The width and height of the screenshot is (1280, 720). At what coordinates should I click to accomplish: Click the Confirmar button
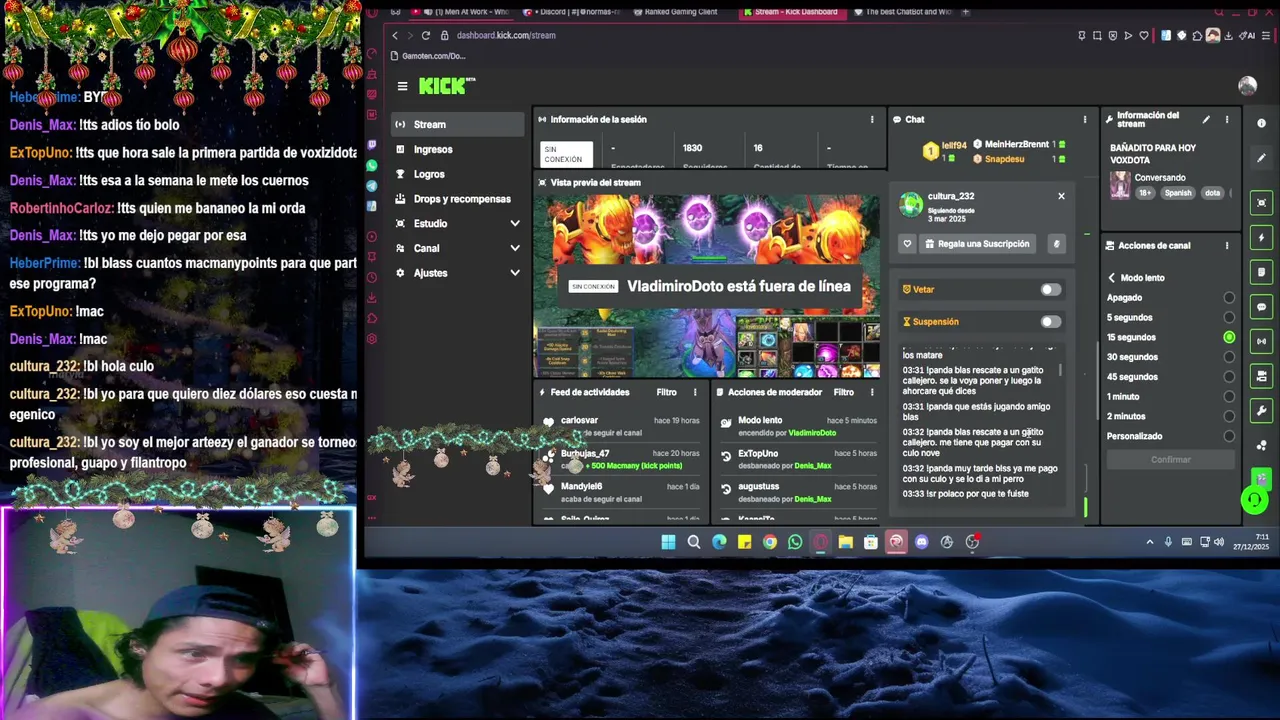(x=1171, y=460)
